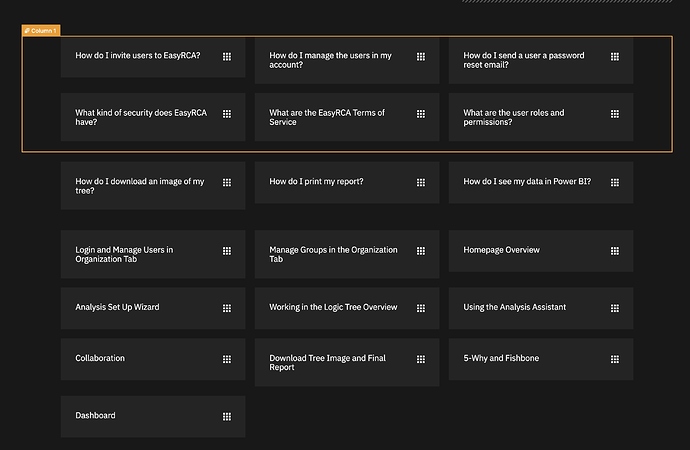
Task: Open 'Working in the Logic Tree Overview' article
Action: (x=333, y=307)
